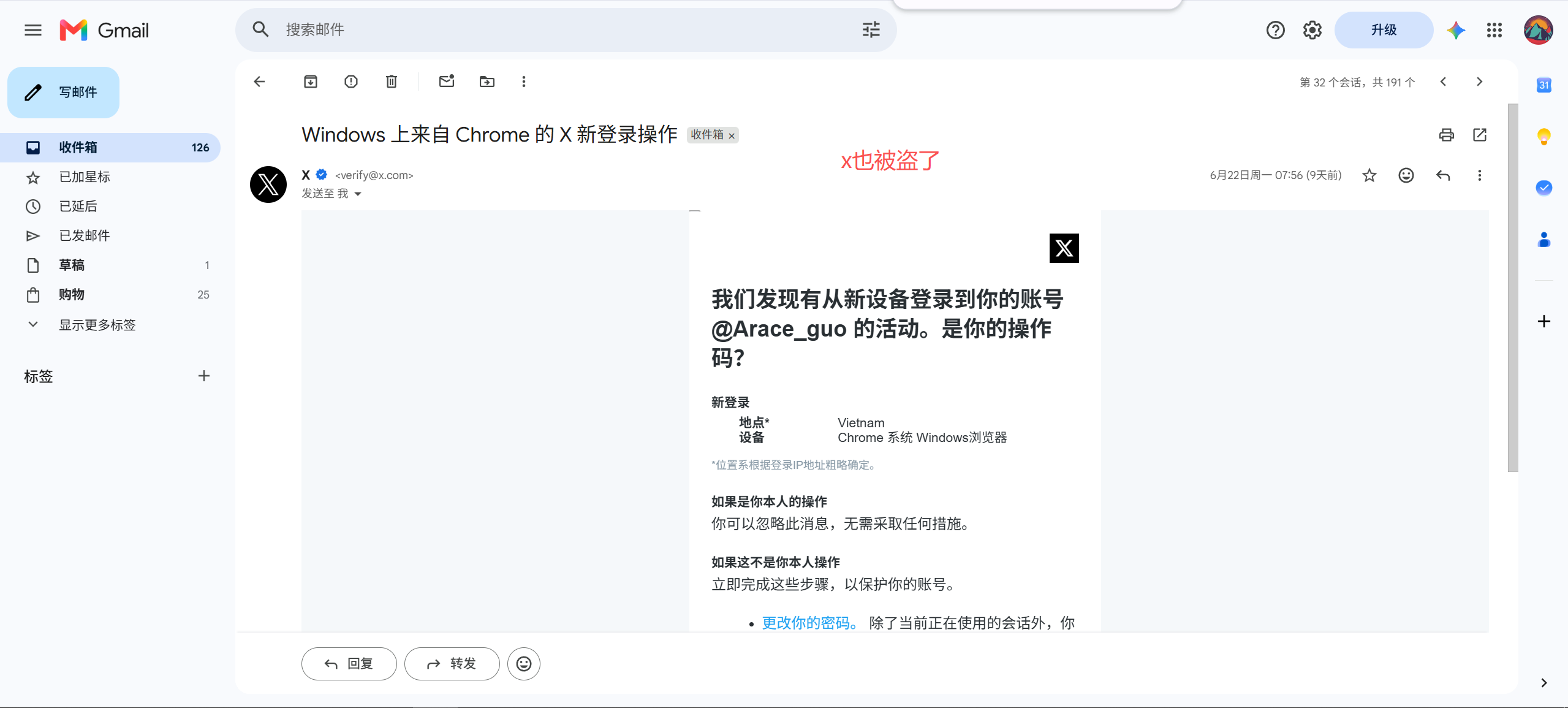Open the main menu hamburger icon
The height and width of the screenshot is (708, 1568).
click(x=33, y=30)
